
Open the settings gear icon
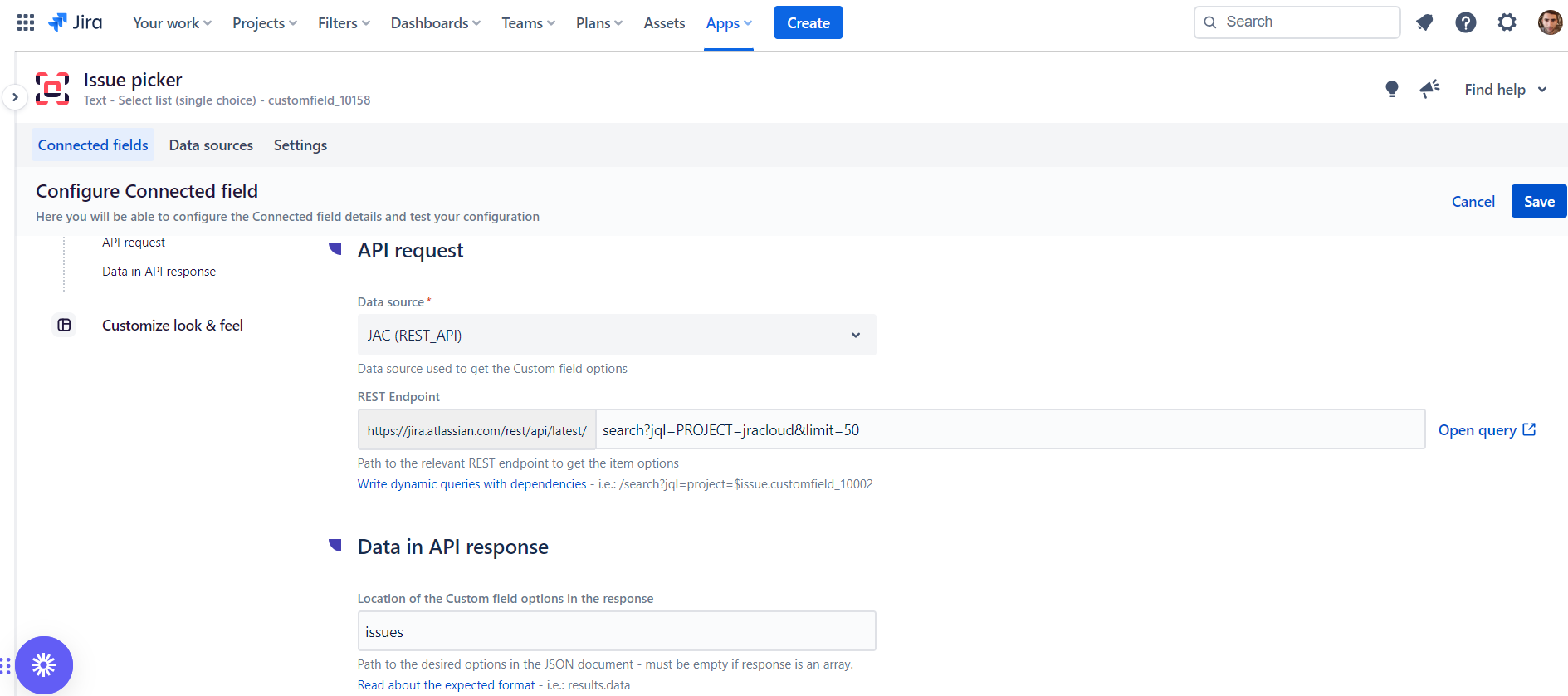[1507, 22]
